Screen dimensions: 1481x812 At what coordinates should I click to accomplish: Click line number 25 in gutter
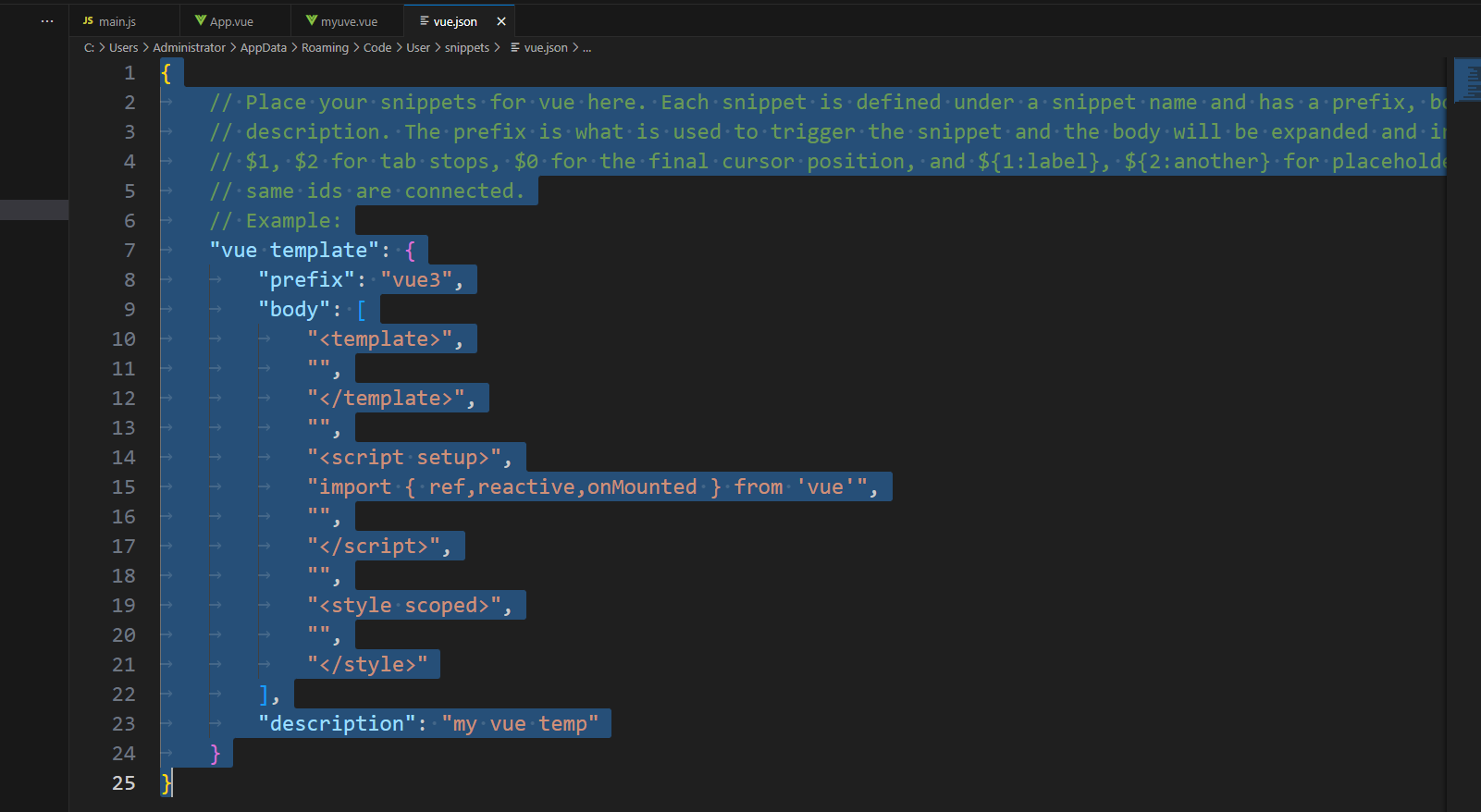[124, 783]
